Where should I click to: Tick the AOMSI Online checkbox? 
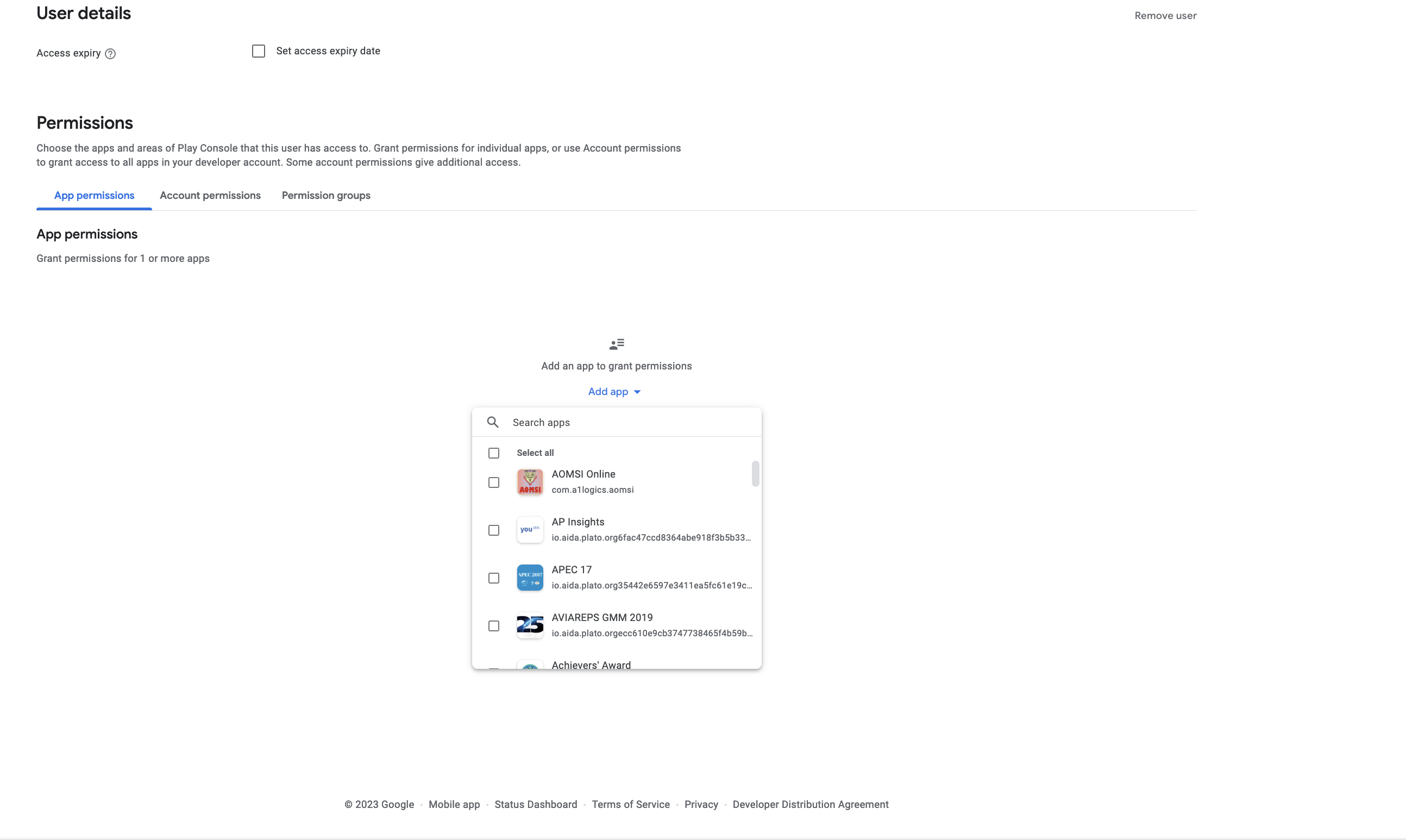(494, 483)
